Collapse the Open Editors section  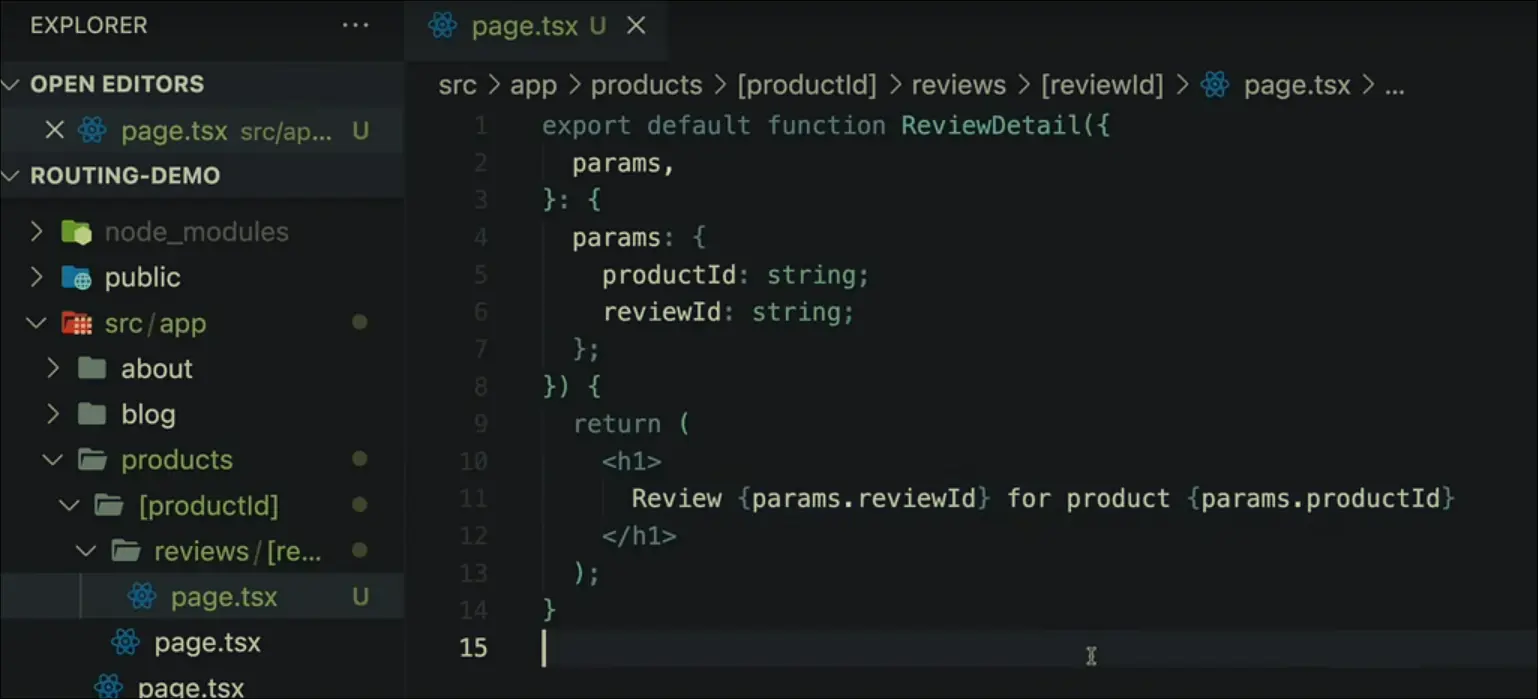pyautogui.click(x=12, y=85)
